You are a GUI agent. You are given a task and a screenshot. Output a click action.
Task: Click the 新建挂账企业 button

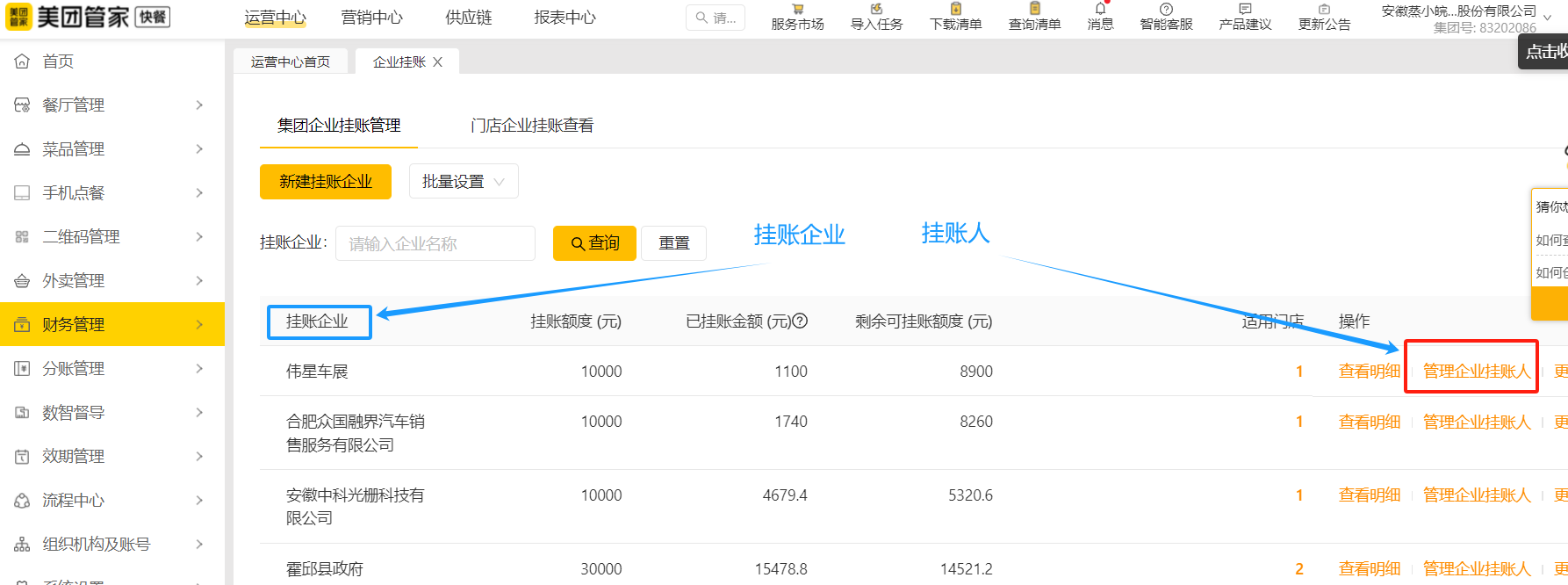325,182
